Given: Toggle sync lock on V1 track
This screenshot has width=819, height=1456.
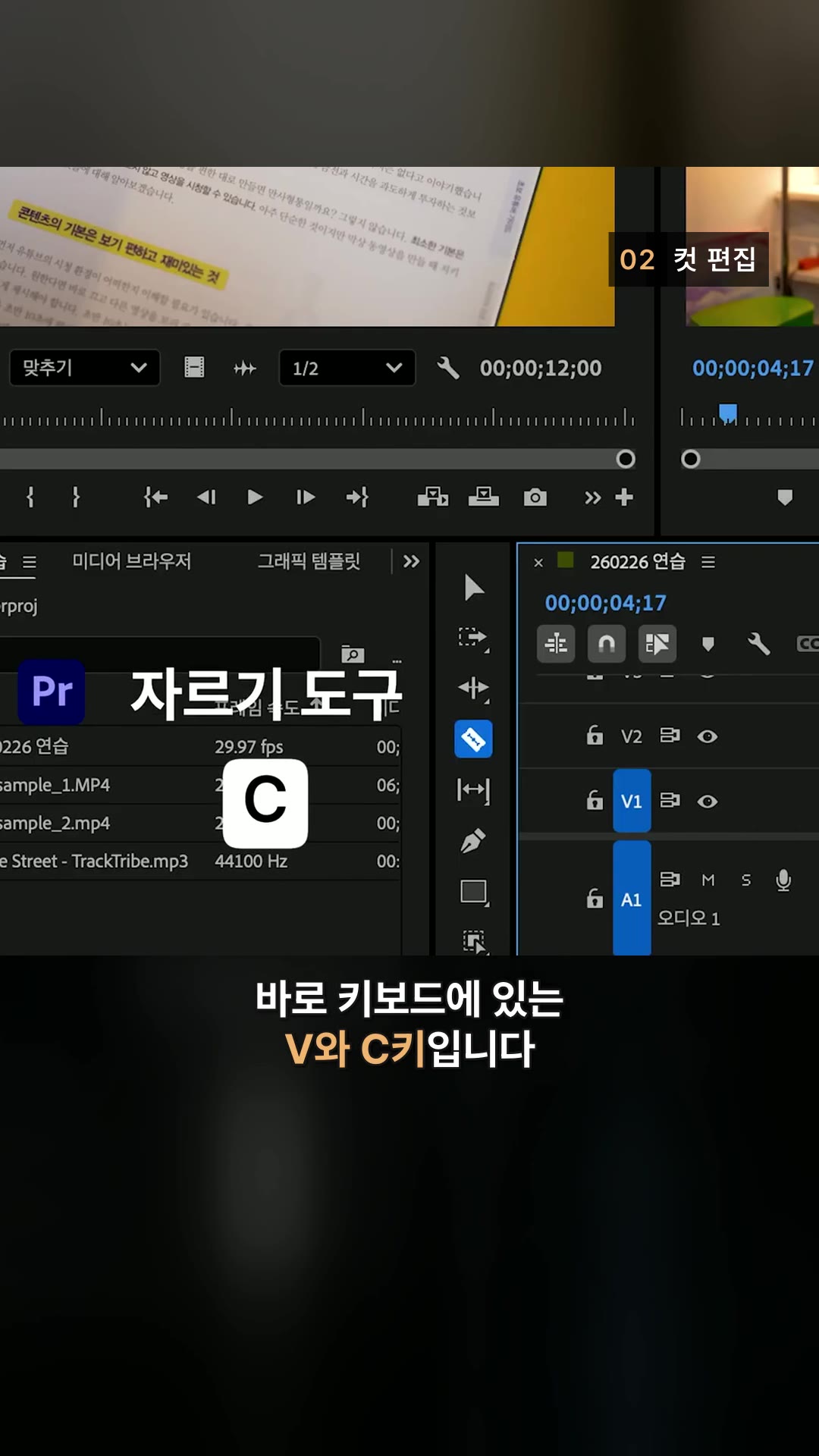Looking at the screenshot, I should [670, 800].
